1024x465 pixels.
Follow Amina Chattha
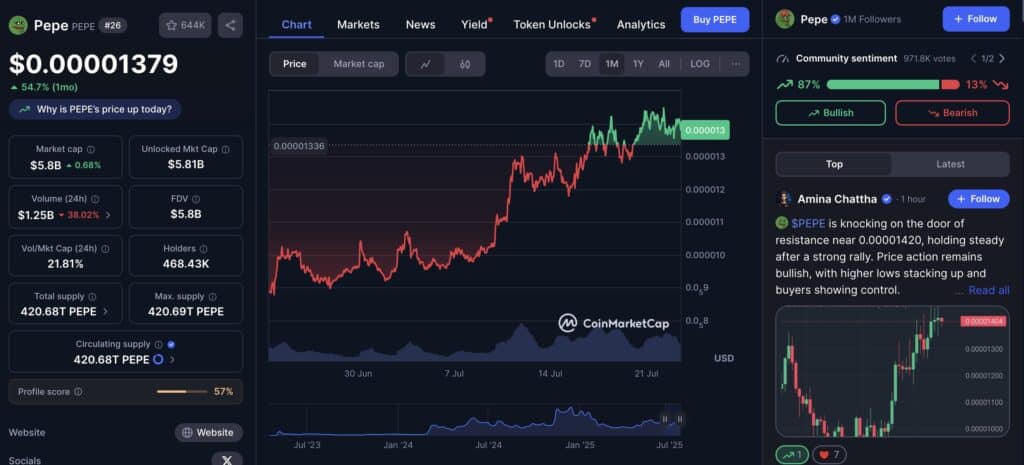pyautogui.click(x=978, y=199)
